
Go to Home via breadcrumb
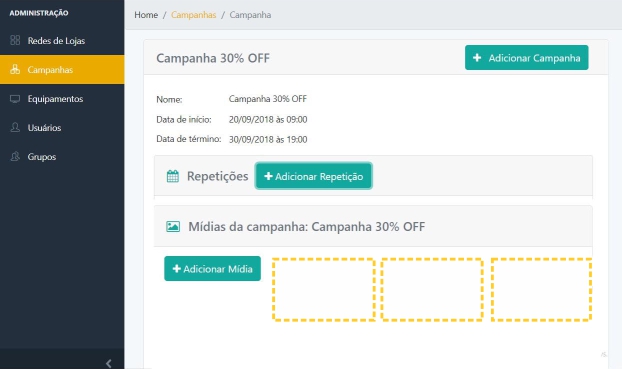(146, 15)
